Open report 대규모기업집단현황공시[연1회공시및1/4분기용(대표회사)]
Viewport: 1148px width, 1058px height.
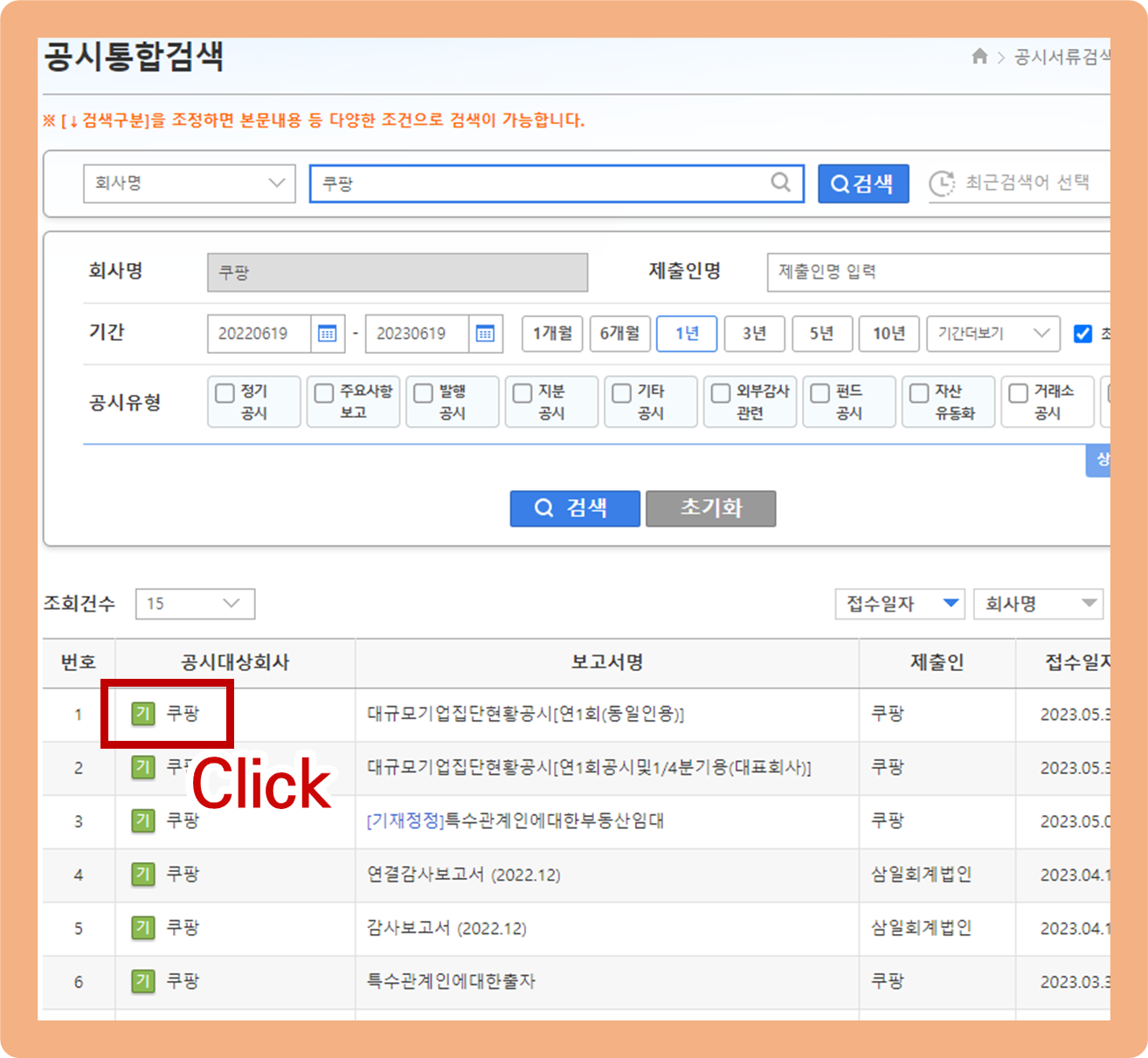click(x=589, y=768)
